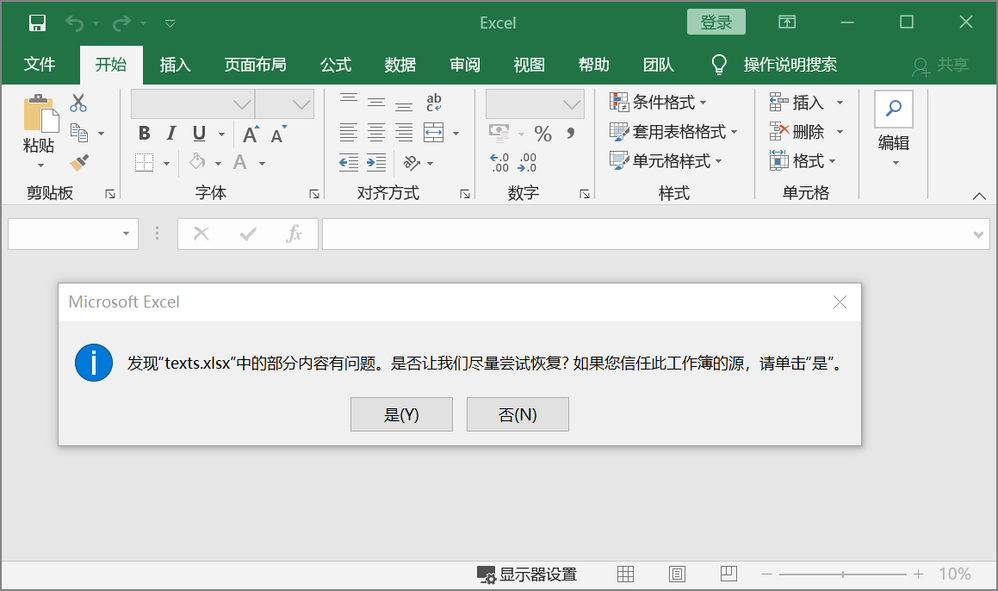
Task: Switch to the 插入 tab
Action: click(x=175, y=64)
